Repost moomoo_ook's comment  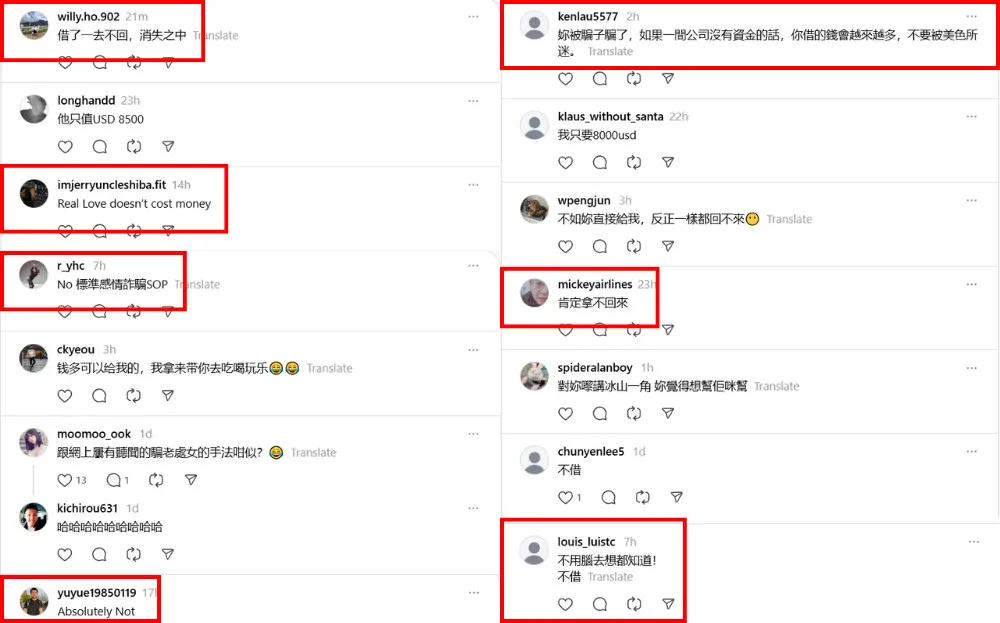(156, 480)
